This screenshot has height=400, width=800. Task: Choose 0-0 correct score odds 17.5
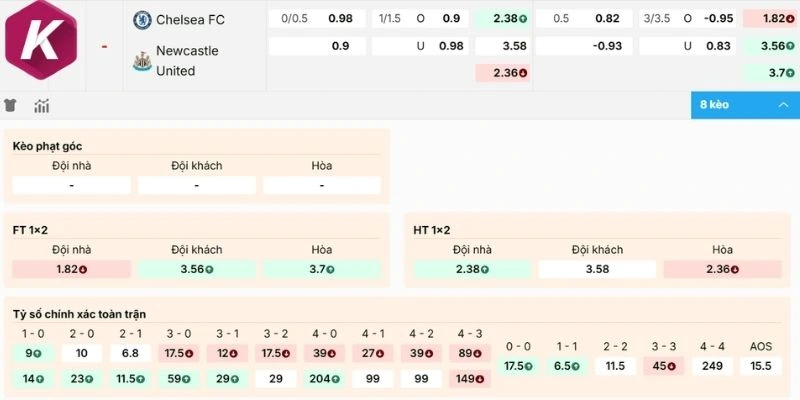point(518,366)
